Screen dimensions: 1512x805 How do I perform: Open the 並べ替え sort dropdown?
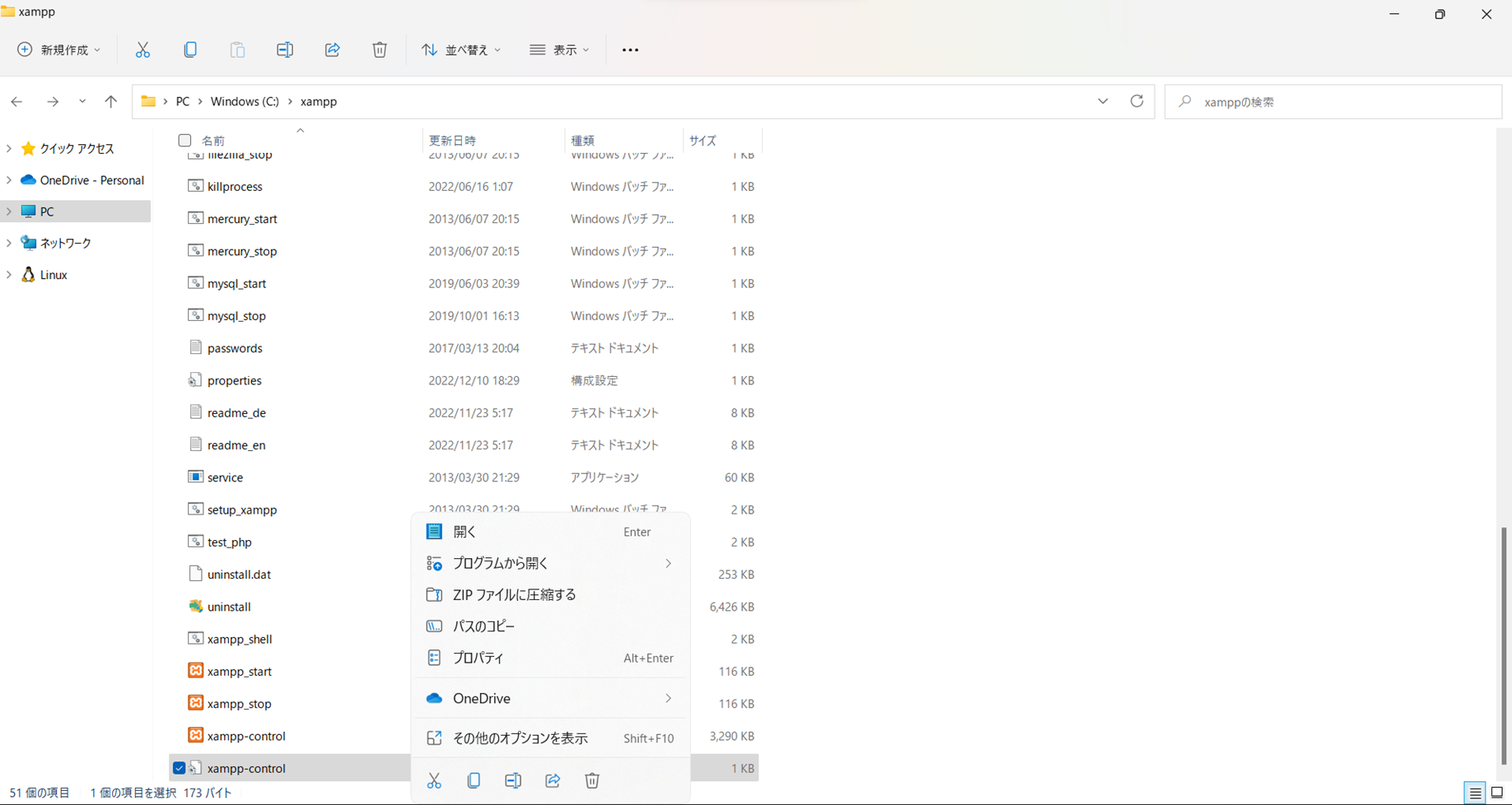tap(461, 50)
